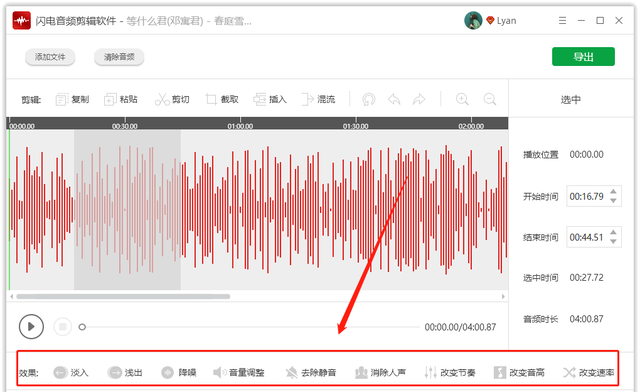Decrease the 开始时间 start time
Screen dimensions: 640x392
(613, 200)
